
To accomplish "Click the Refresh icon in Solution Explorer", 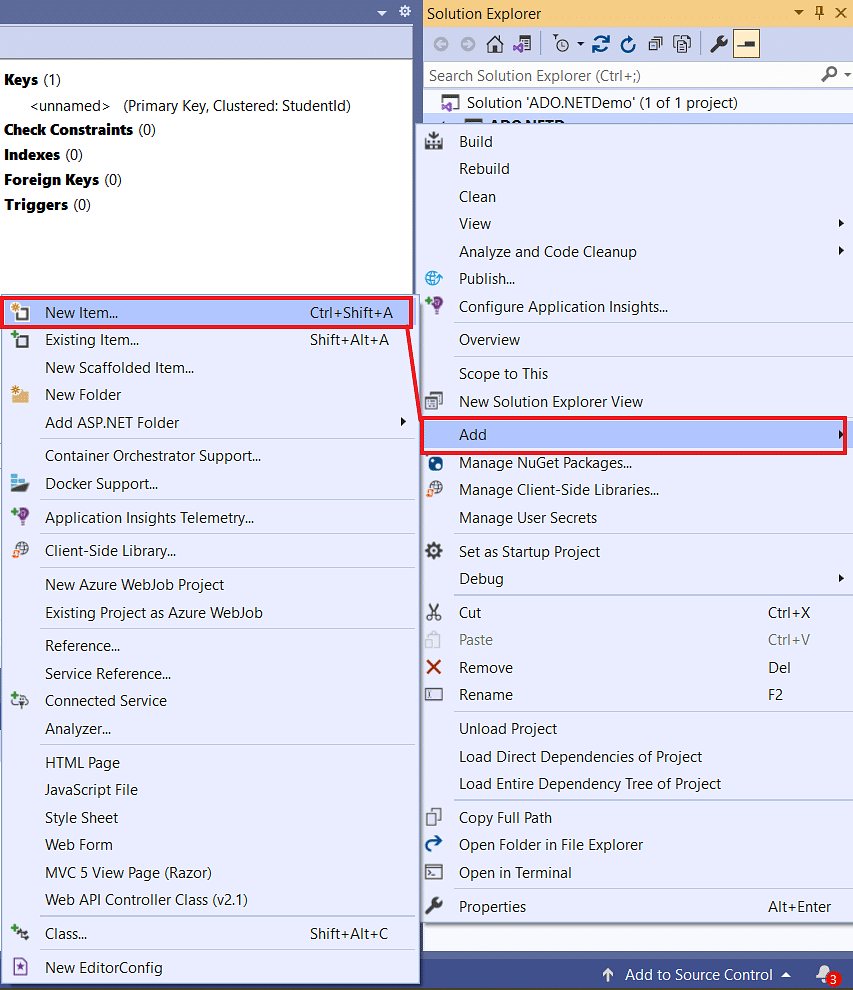I will point(628,44).
